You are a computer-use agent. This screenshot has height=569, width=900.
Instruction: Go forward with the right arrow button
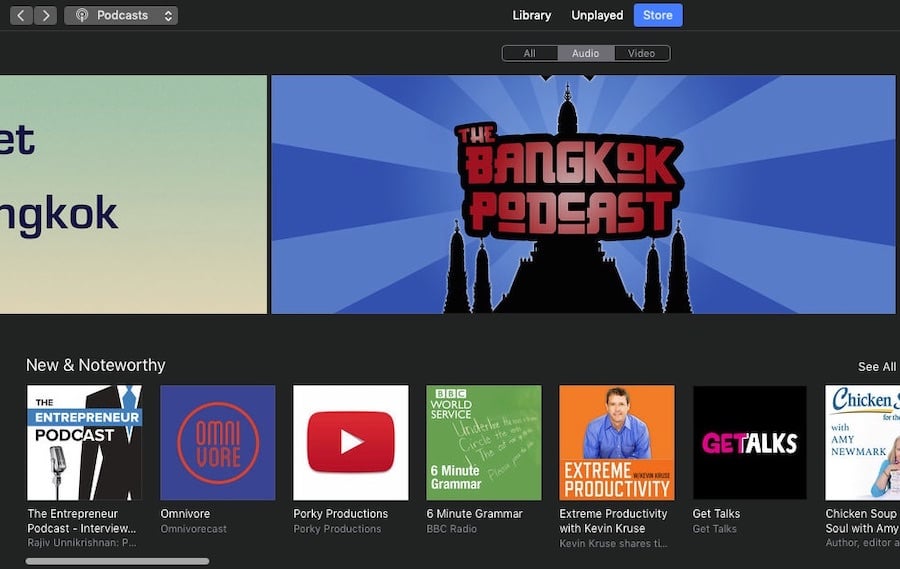(46, 16)
